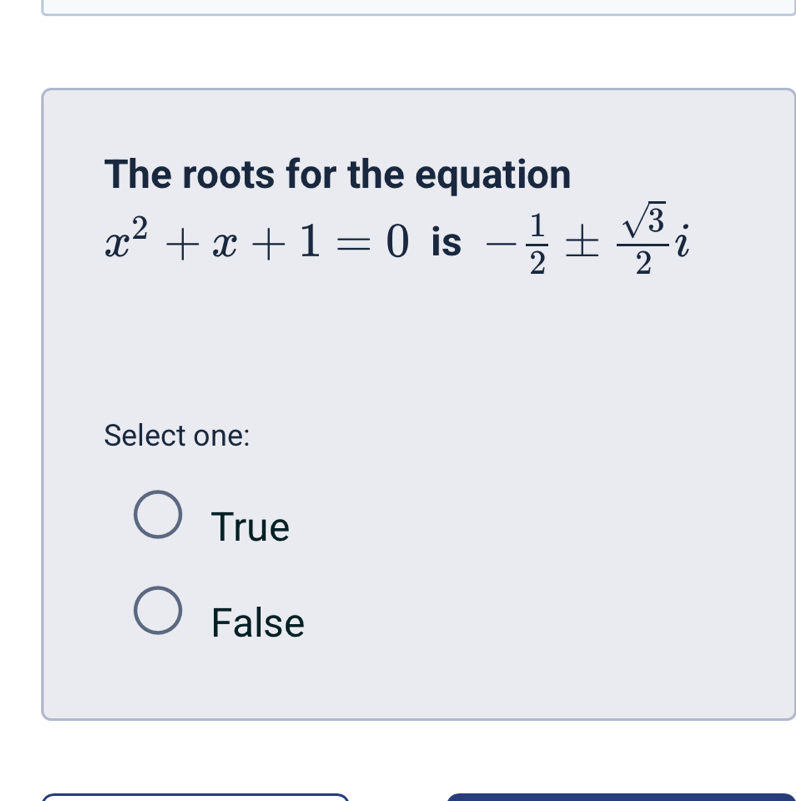Screen dimensions: 796x801
Task: Click the word "equation" in the question
Action: pos(493,174)
